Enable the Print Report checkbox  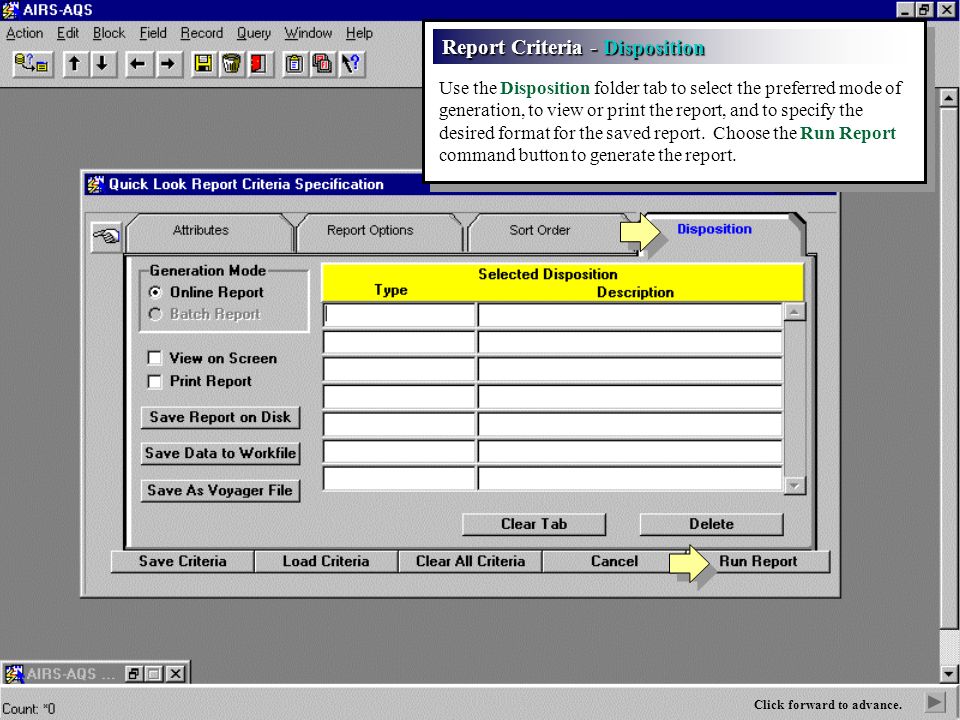[155, 381]
